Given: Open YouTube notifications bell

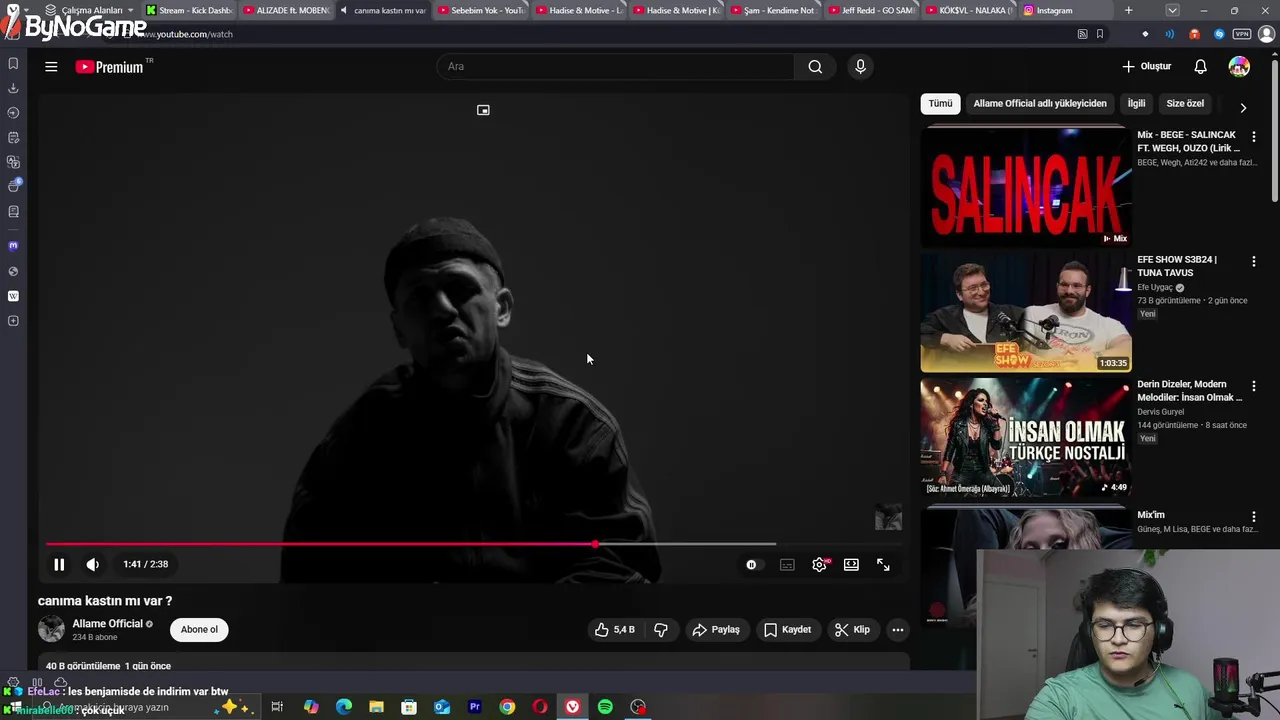Looking at the screenshot, I should click(x=1200, y=67).
